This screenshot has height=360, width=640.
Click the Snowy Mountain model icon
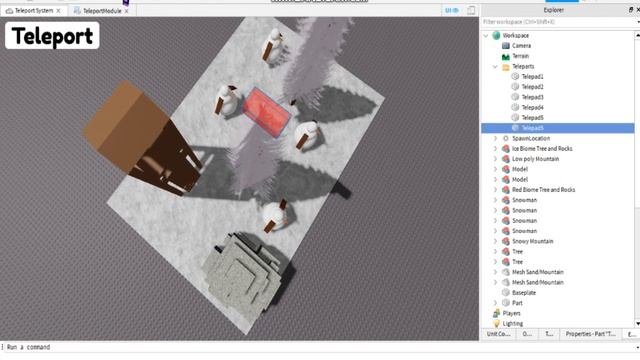click(506, 241)
